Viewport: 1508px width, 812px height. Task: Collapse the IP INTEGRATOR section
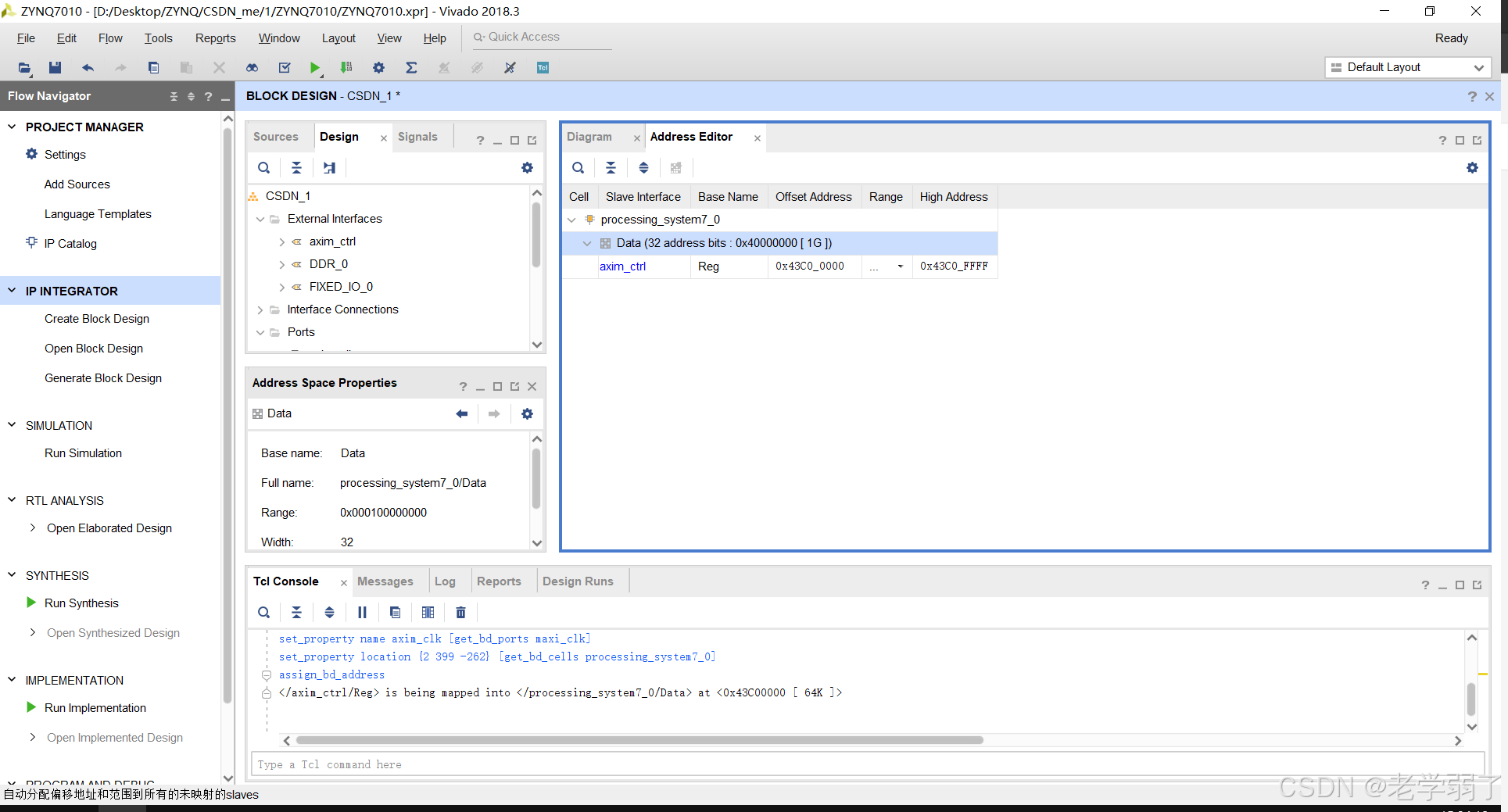pos(12,291)
